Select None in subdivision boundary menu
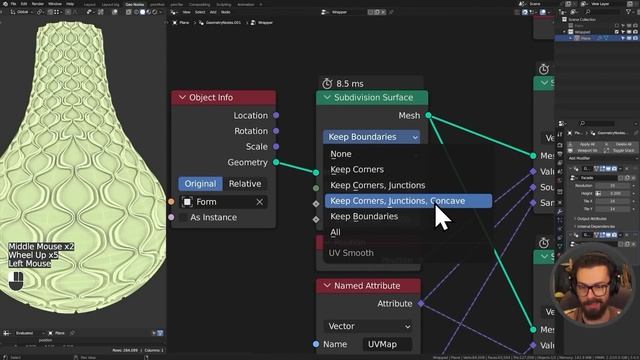The image size is (640, 360). pyautogui.click(x=408, y=154)
